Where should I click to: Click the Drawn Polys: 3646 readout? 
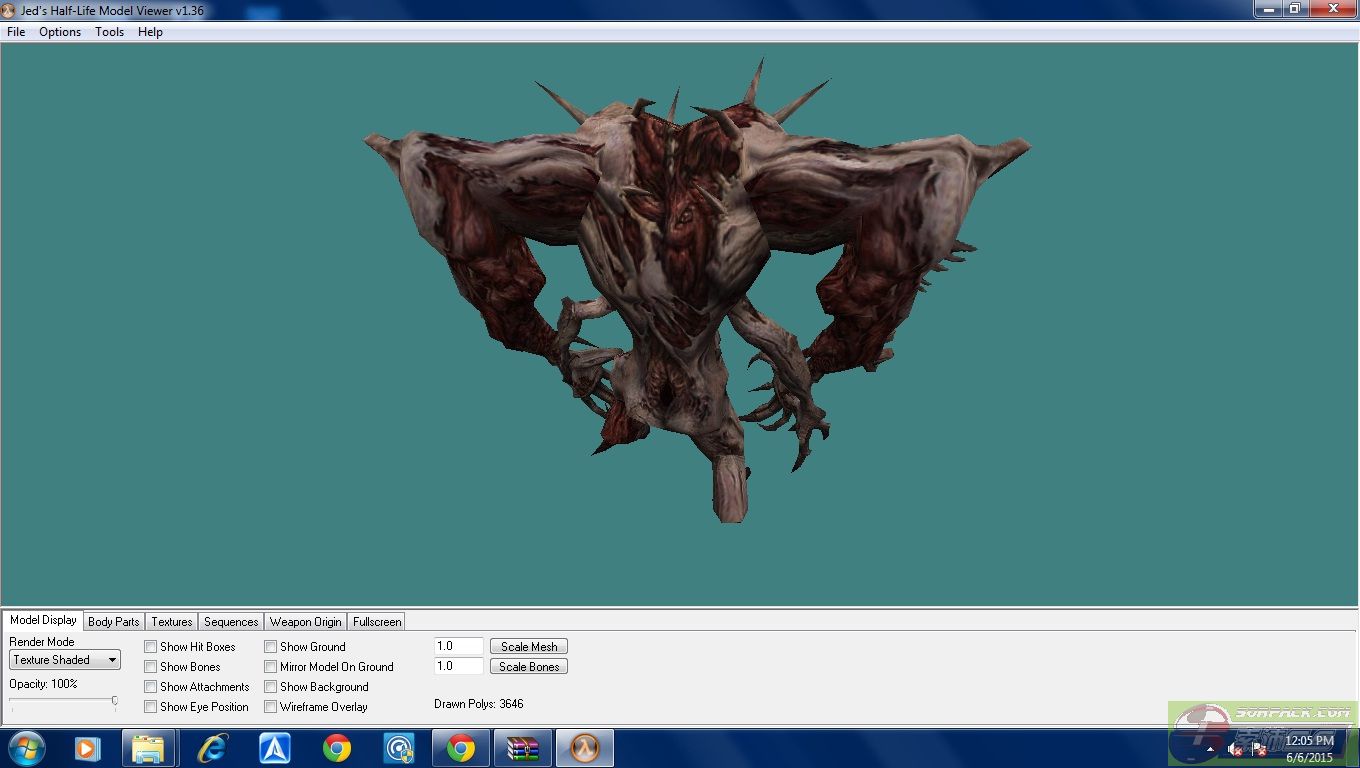click(x=479, y=704)
